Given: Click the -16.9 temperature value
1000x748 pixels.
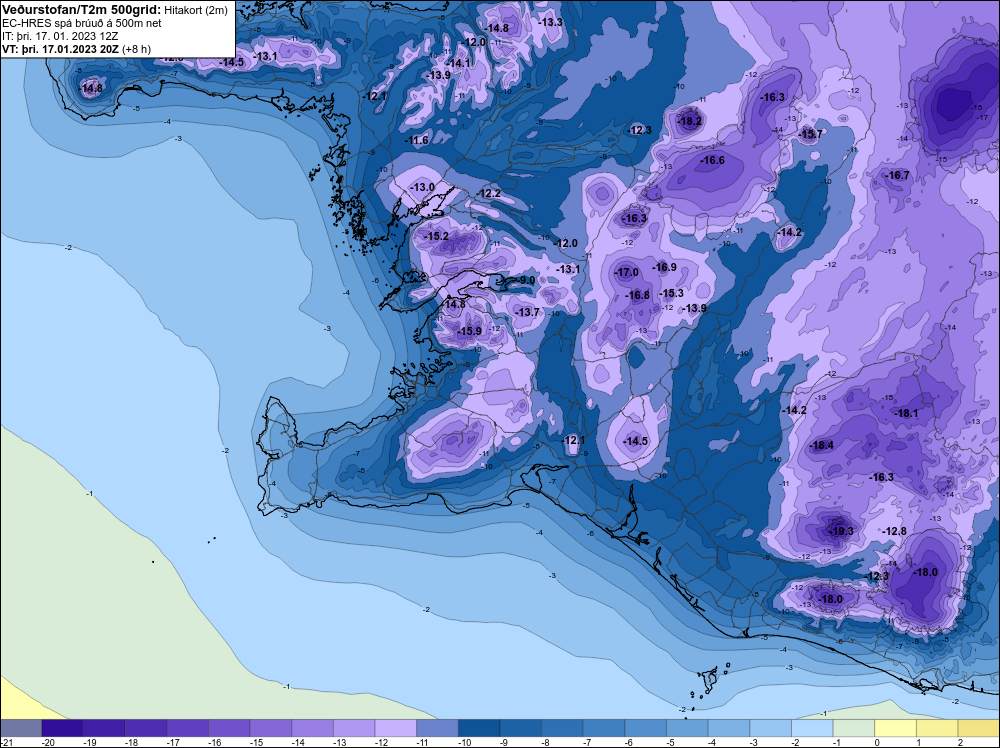Looking at the screenshot, I should click(664, 267).
